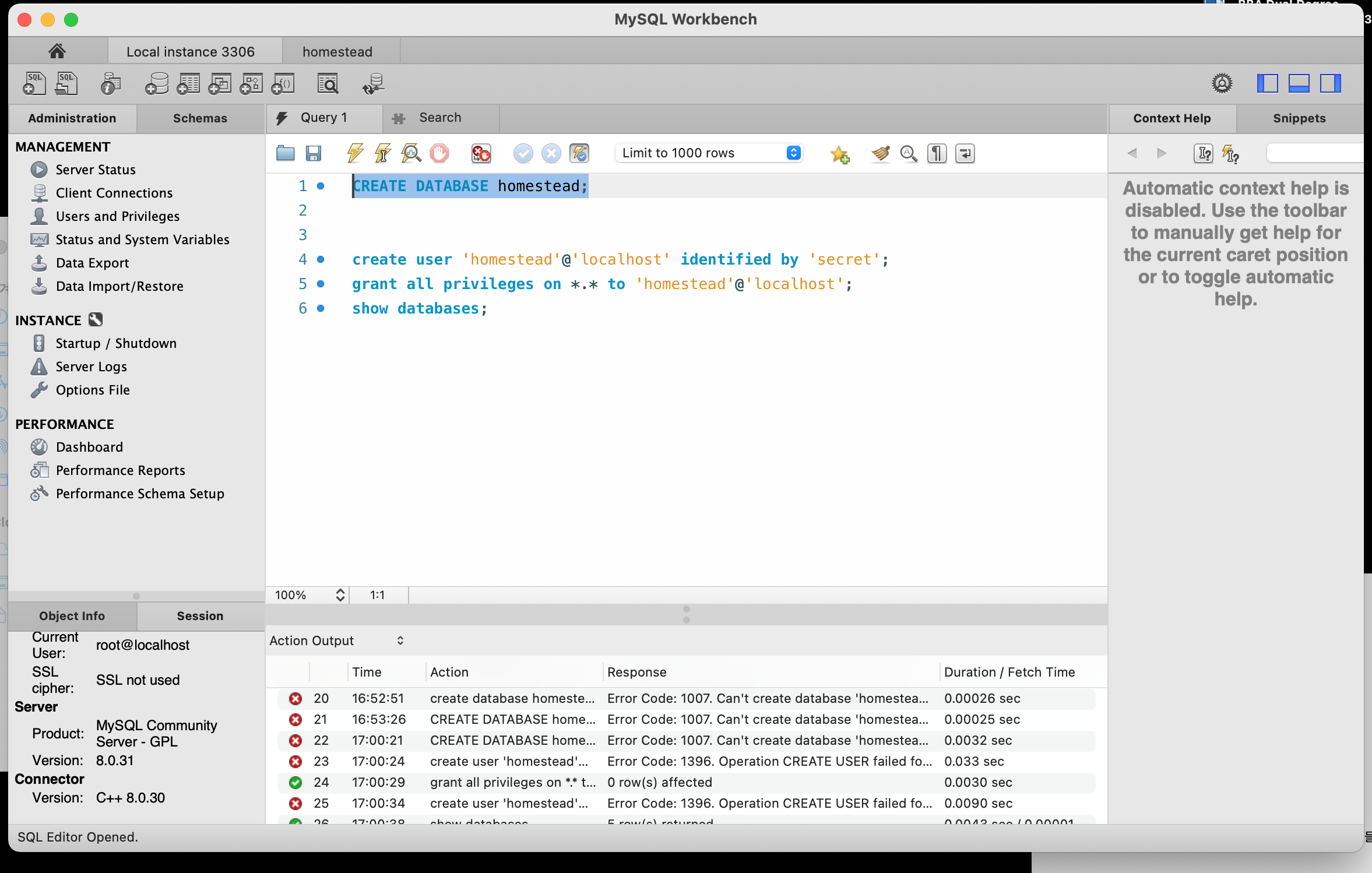Open Data Export in Management
This screenshot has width=1372, height=873.
92,263
